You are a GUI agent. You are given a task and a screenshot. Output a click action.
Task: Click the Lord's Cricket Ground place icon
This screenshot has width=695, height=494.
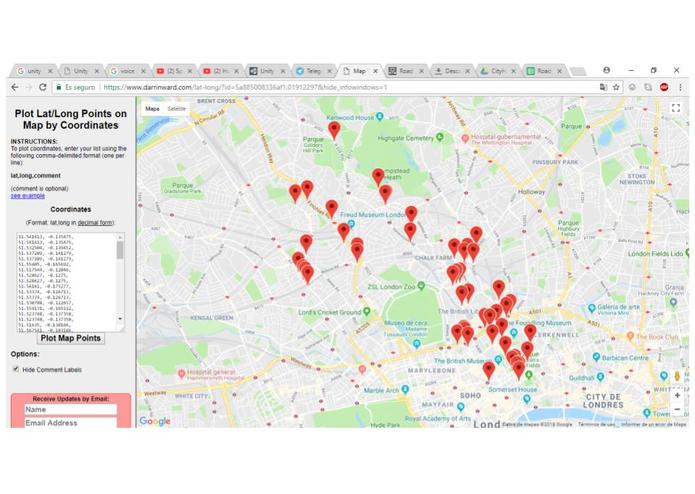pyautogui.click(x=367, y=311)
